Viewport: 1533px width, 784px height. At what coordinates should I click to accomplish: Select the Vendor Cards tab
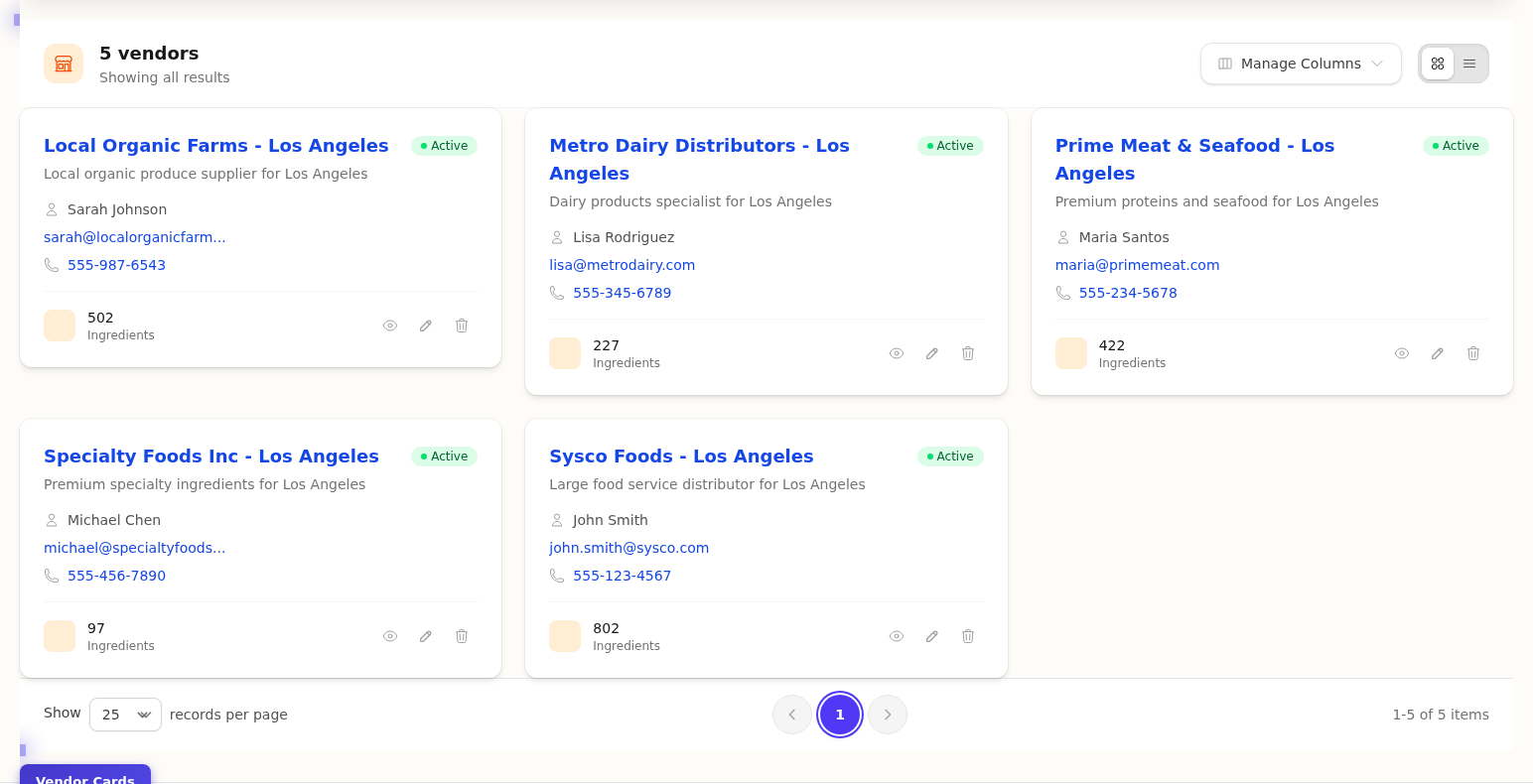click(85, 777)
